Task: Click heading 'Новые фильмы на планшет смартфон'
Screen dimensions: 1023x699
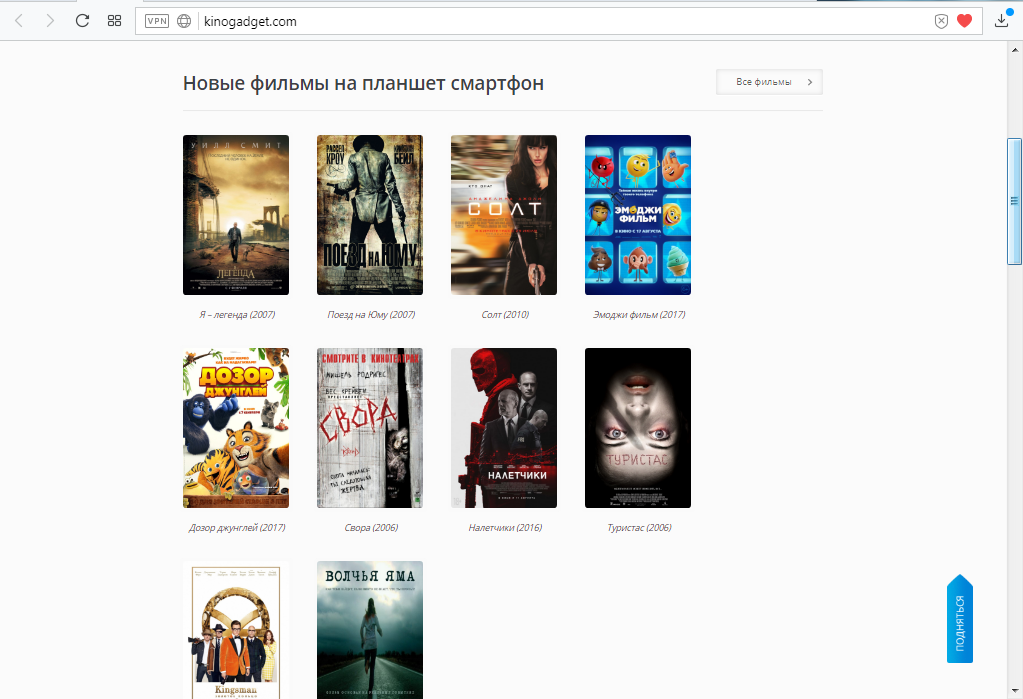Action: (x=363, y=84)
